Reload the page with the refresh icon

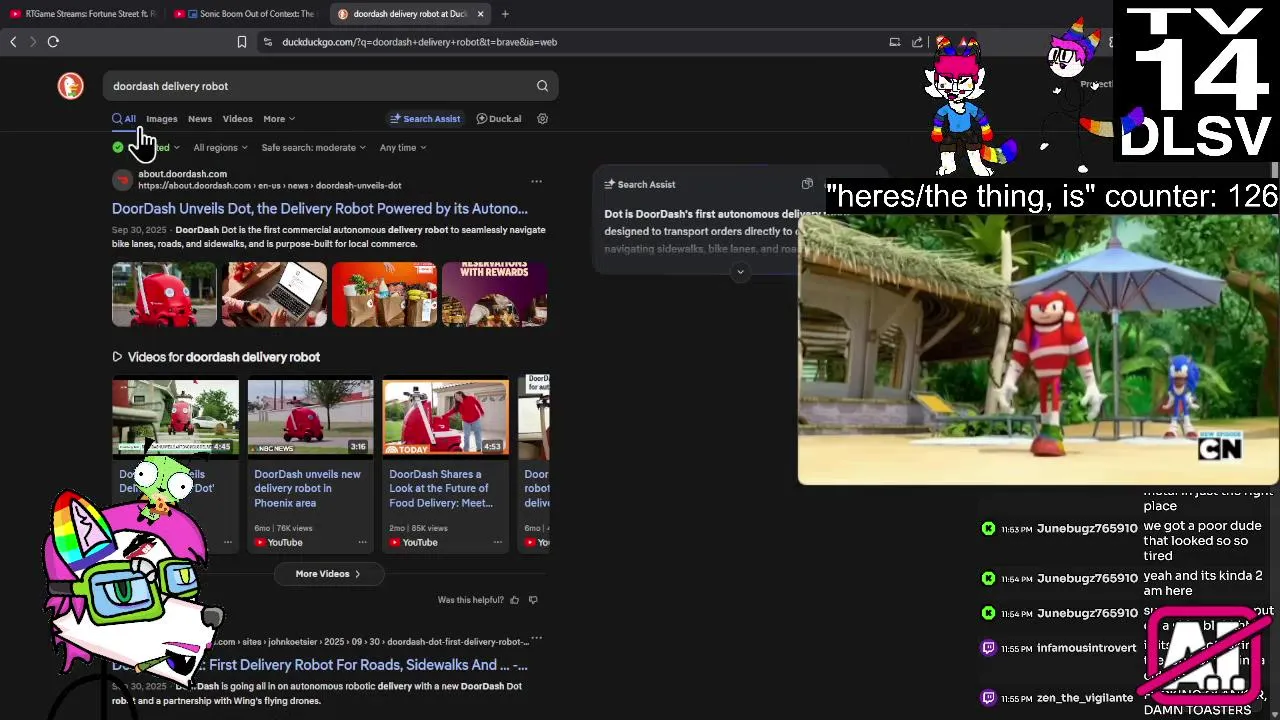53,42
